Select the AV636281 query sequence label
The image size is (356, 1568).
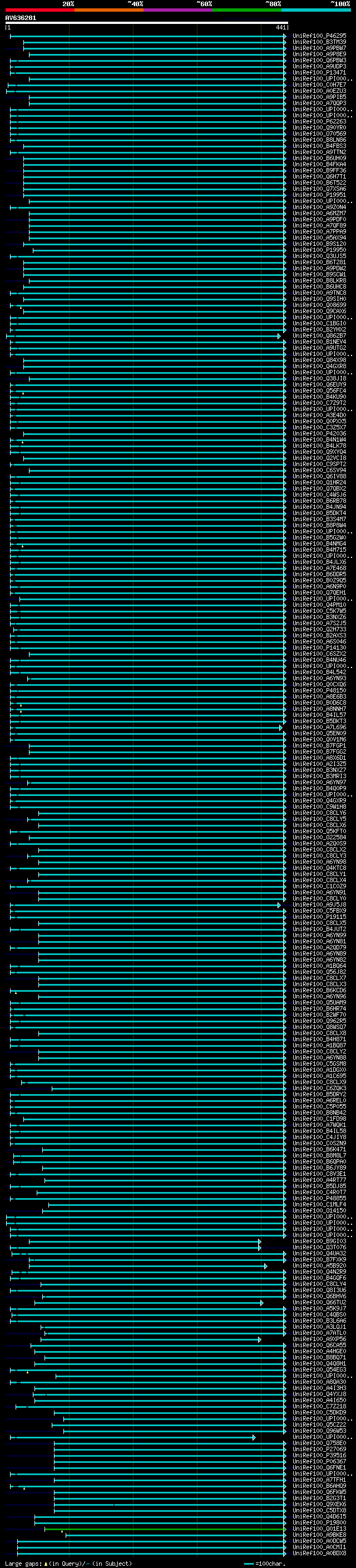pyautogui.click(x=21, y=18)
